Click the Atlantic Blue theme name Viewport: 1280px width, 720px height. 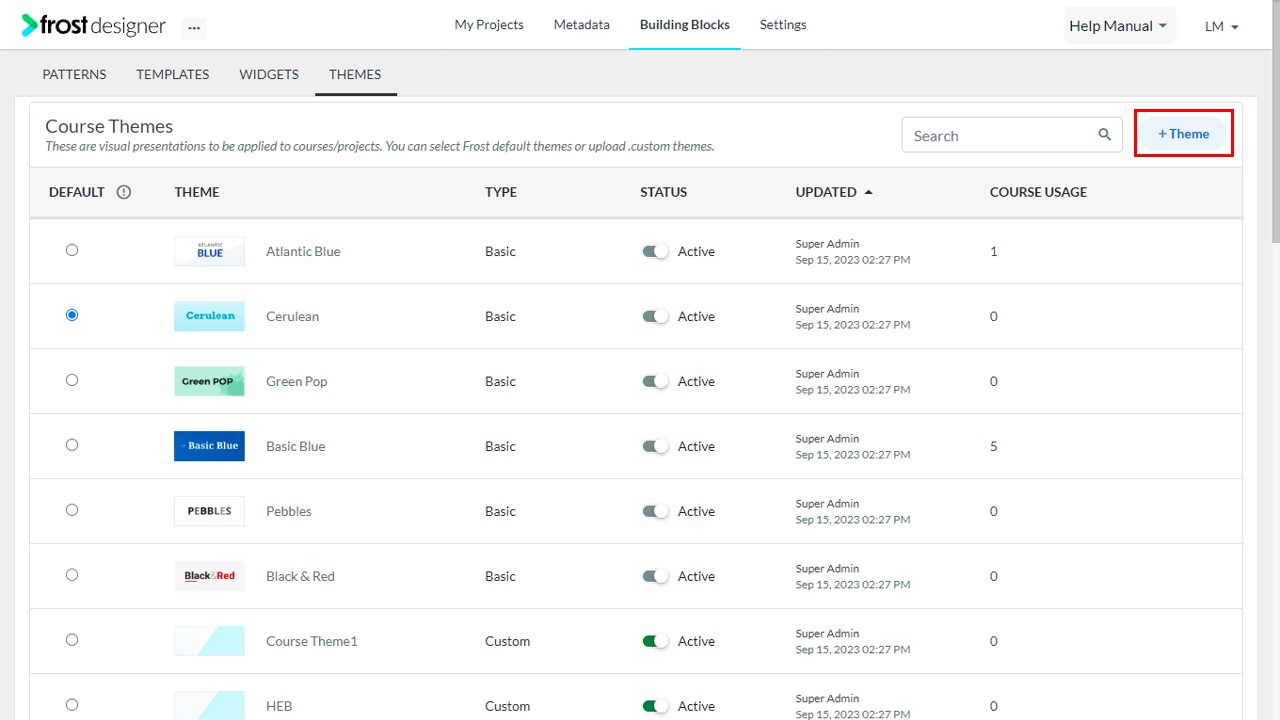303,251
